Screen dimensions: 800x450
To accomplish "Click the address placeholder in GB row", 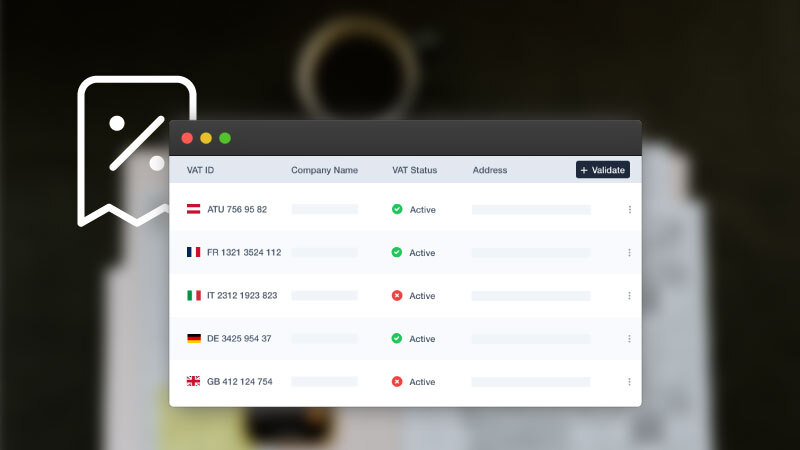I will click(531, 382).
